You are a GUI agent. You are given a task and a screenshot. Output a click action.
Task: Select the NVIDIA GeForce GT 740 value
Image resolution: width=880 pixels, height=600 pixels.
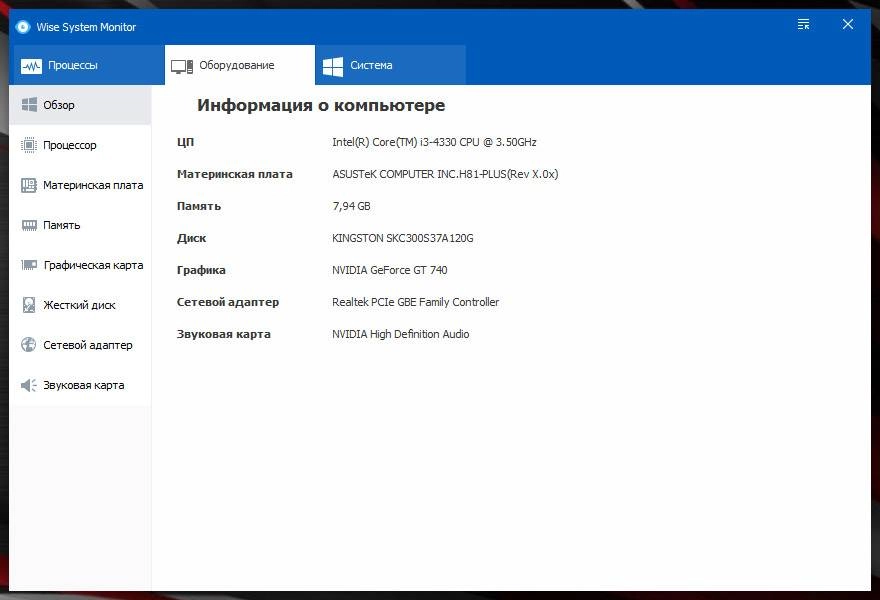coord(389,270)
